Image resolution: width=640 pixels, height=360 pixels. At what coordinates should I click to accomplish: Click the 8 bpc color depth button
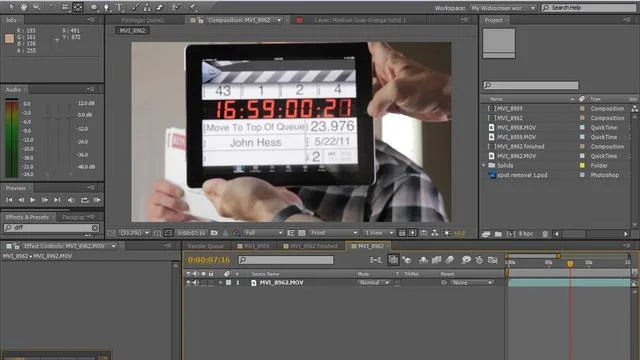click(x=526, y=234)
